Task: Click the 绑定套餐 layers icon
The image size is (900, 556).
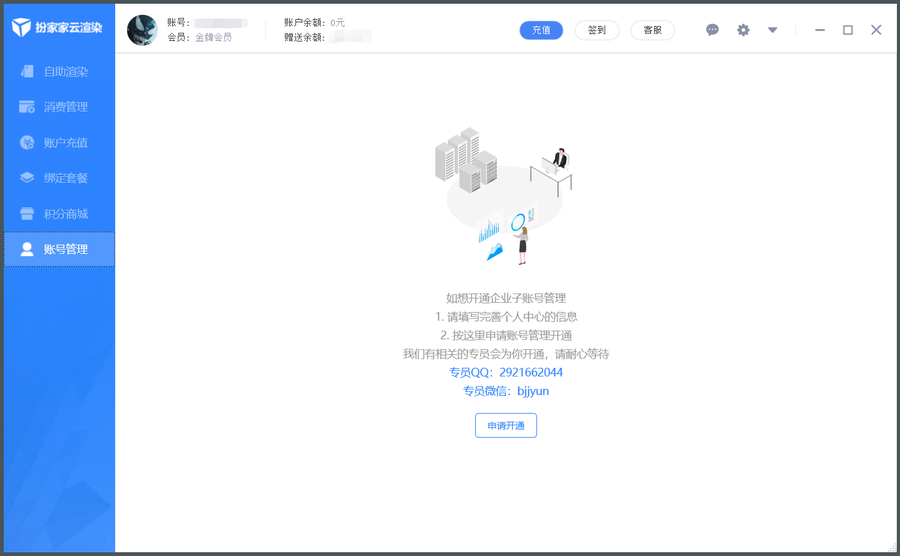Action: pos(27,178)
